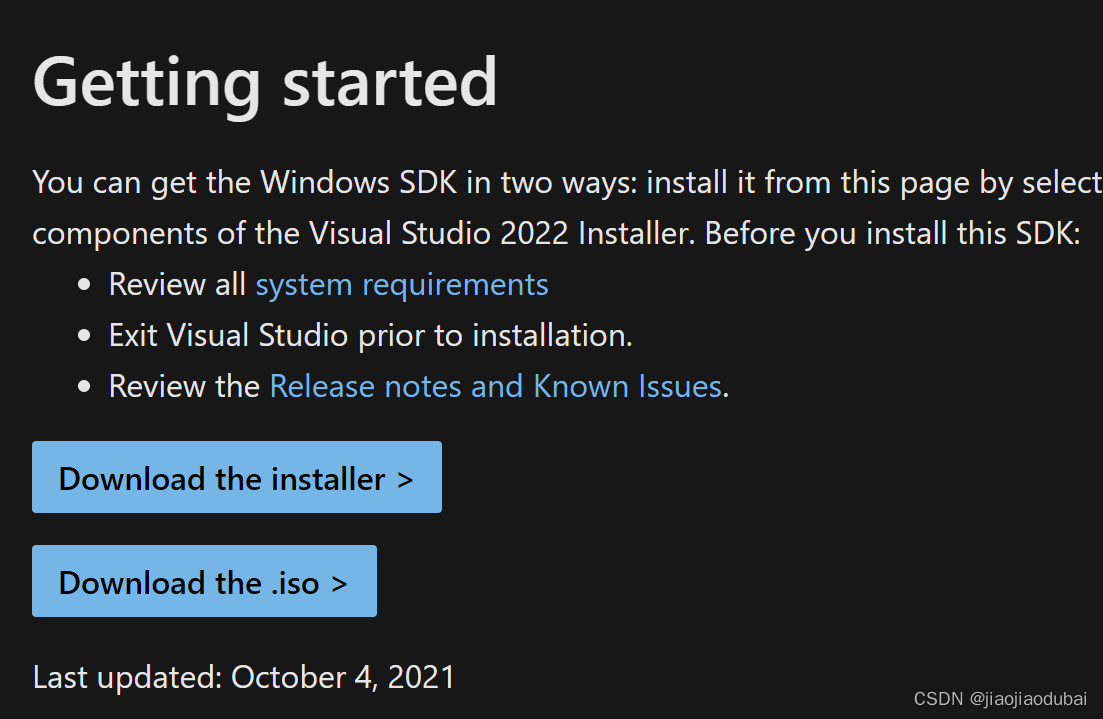This screenshot has height=719, width=1103.
Task: Click the October 4, 2021 date
Action: tap(343, 677)
